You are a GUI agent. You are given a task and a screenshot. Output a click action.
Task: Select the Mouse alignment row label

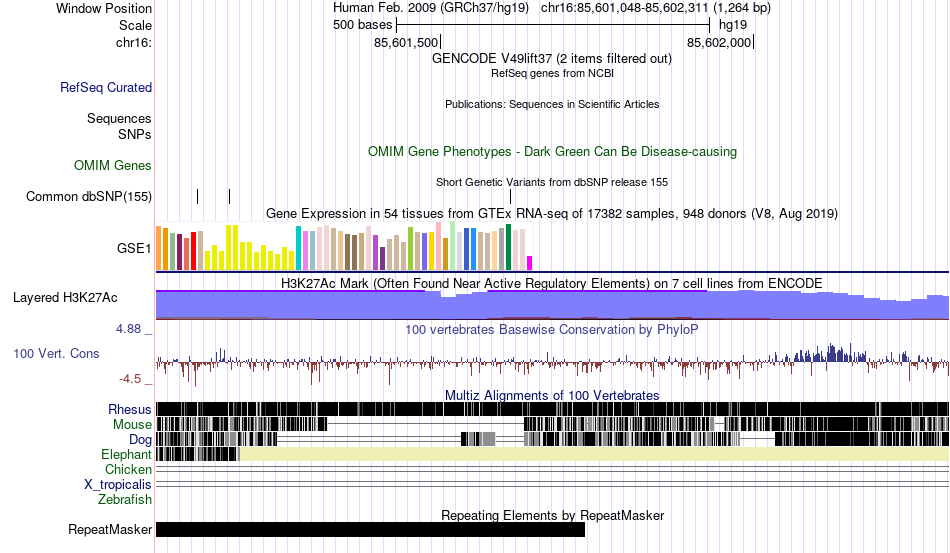point(132,425)
